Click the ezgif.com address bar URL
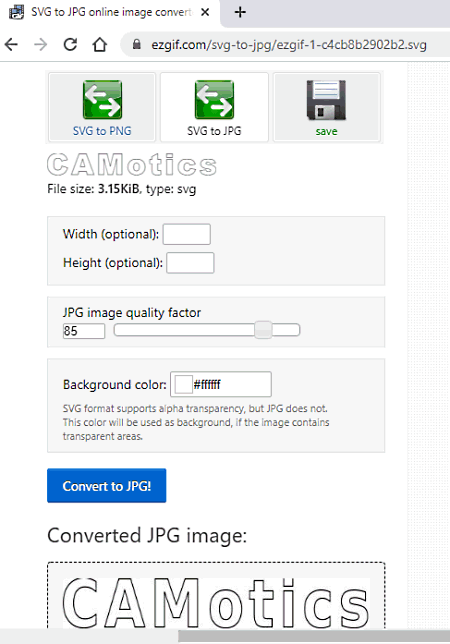450x644 pixels. [x=289, y=44]
